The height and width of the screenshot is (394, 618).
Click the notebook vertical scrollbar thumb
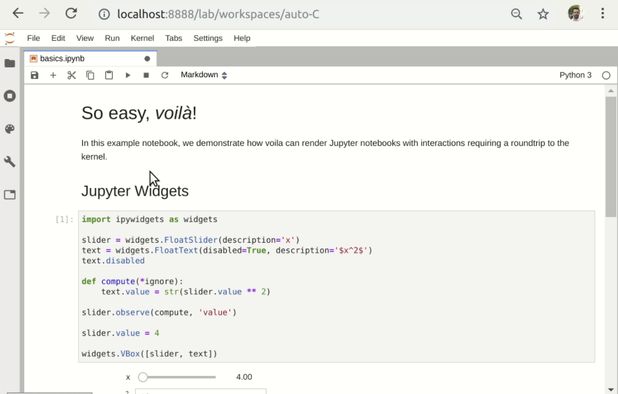611,156
